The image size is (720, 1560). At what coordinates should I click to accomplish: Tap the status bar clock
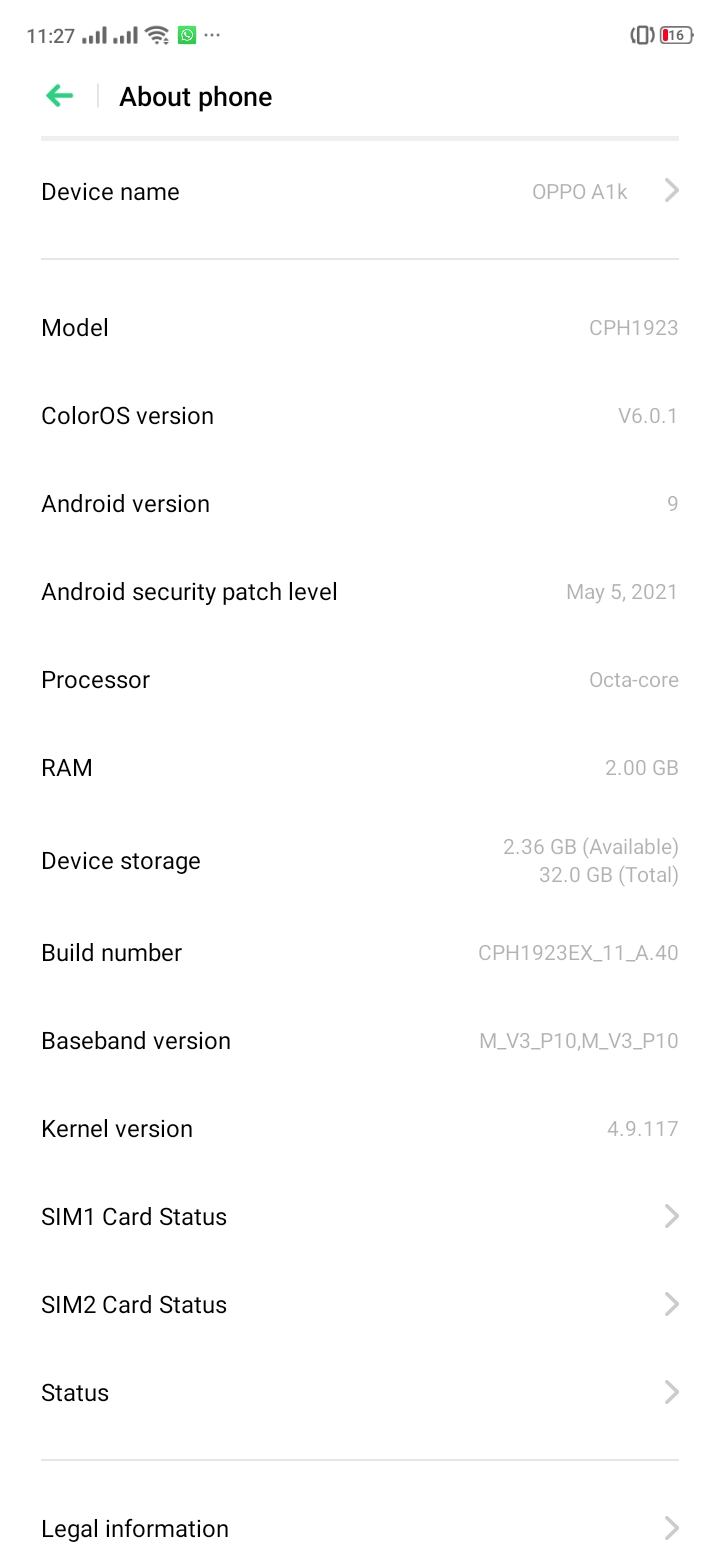tap(46, 34)
